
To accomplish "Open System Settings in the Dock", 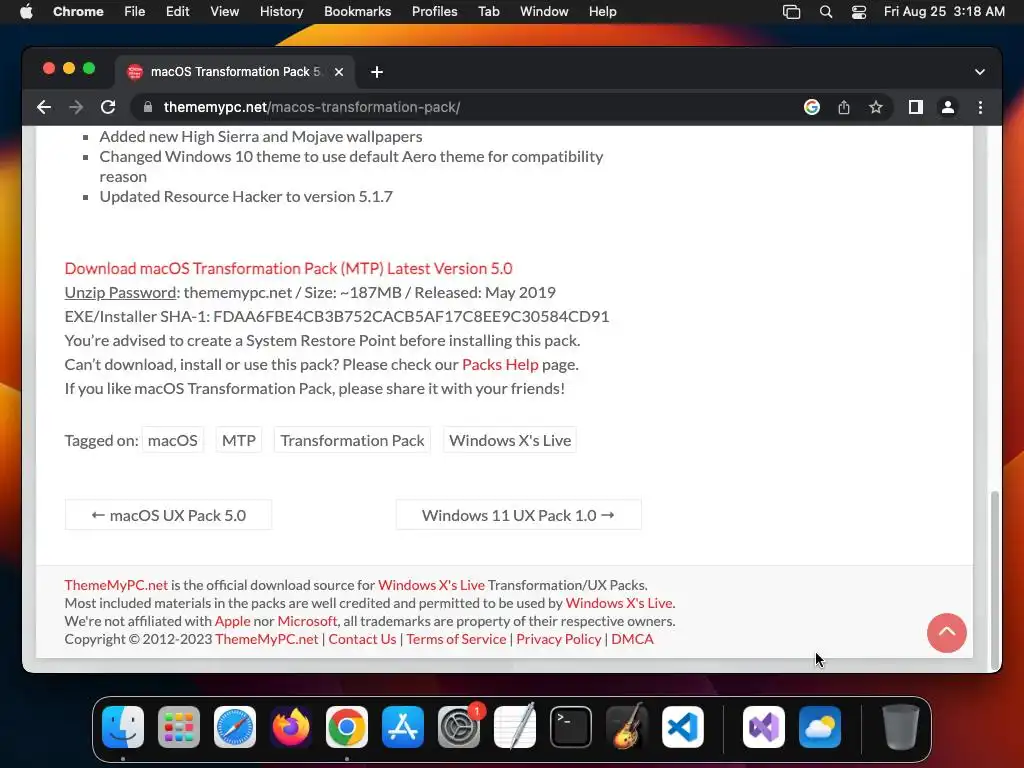I will pos(458,727).
